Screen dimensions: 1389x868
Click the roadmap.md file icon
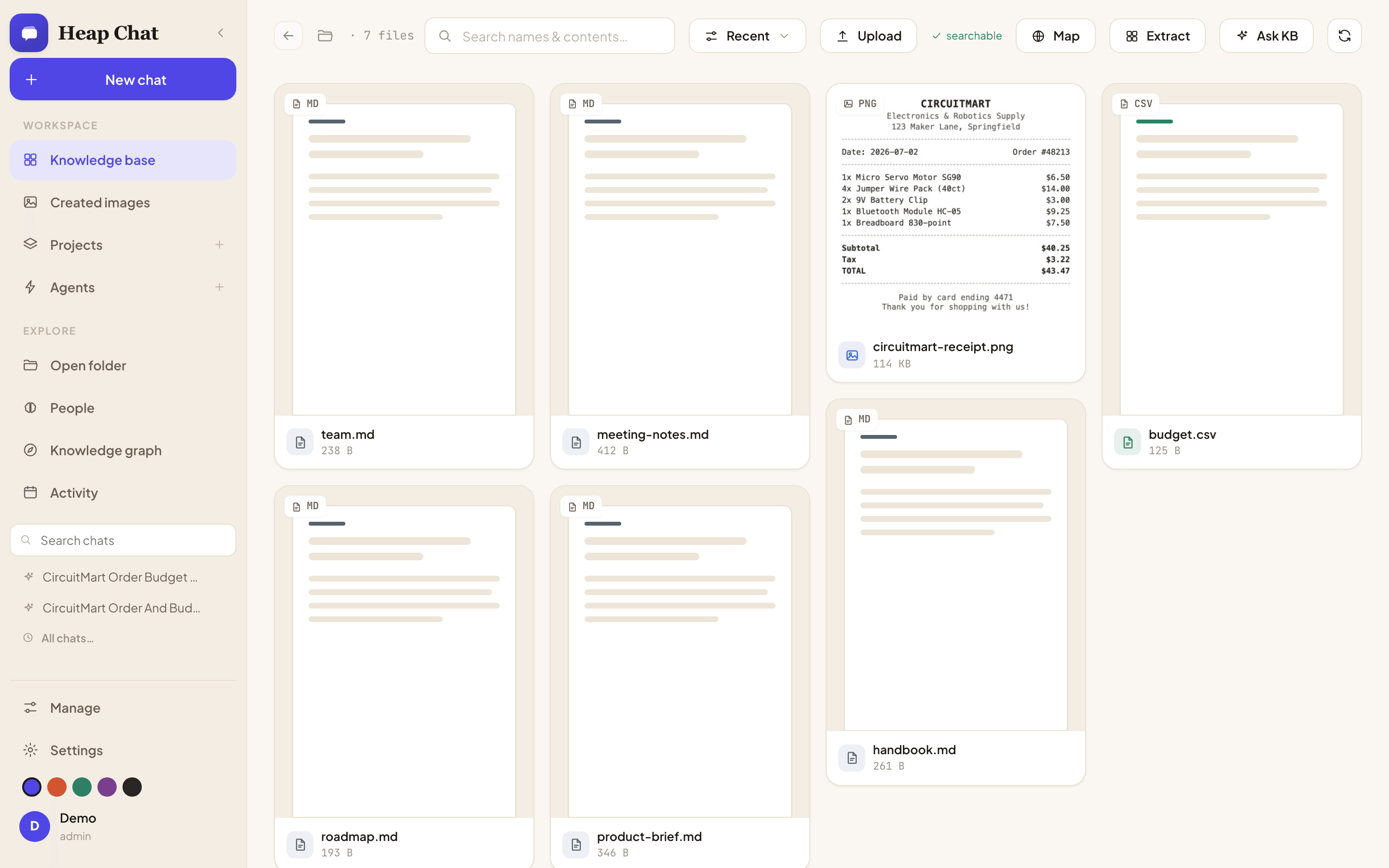point(300,844)
